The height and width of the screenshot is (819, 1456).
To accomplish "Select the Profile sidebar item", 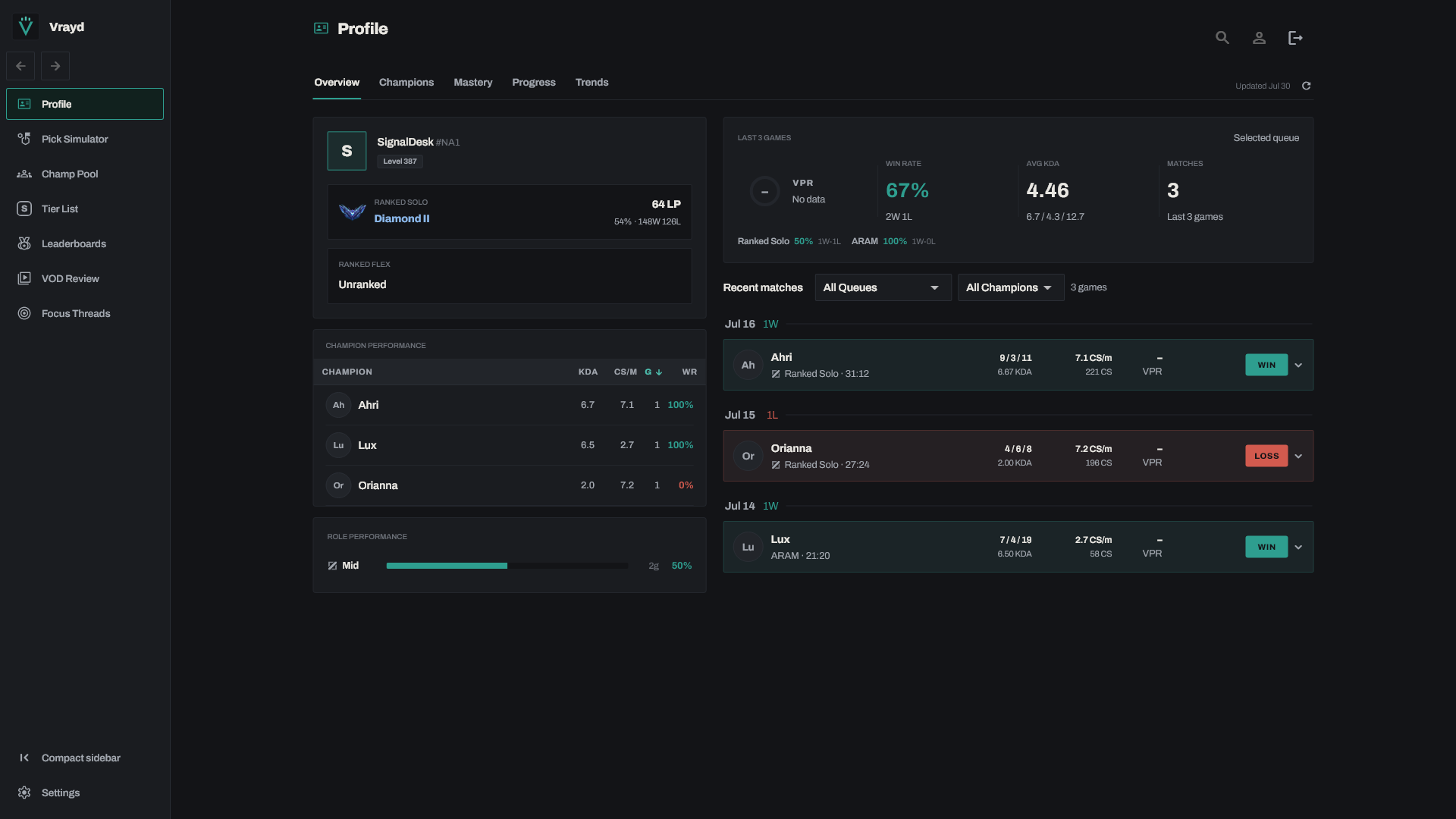I will pos(85,104).
